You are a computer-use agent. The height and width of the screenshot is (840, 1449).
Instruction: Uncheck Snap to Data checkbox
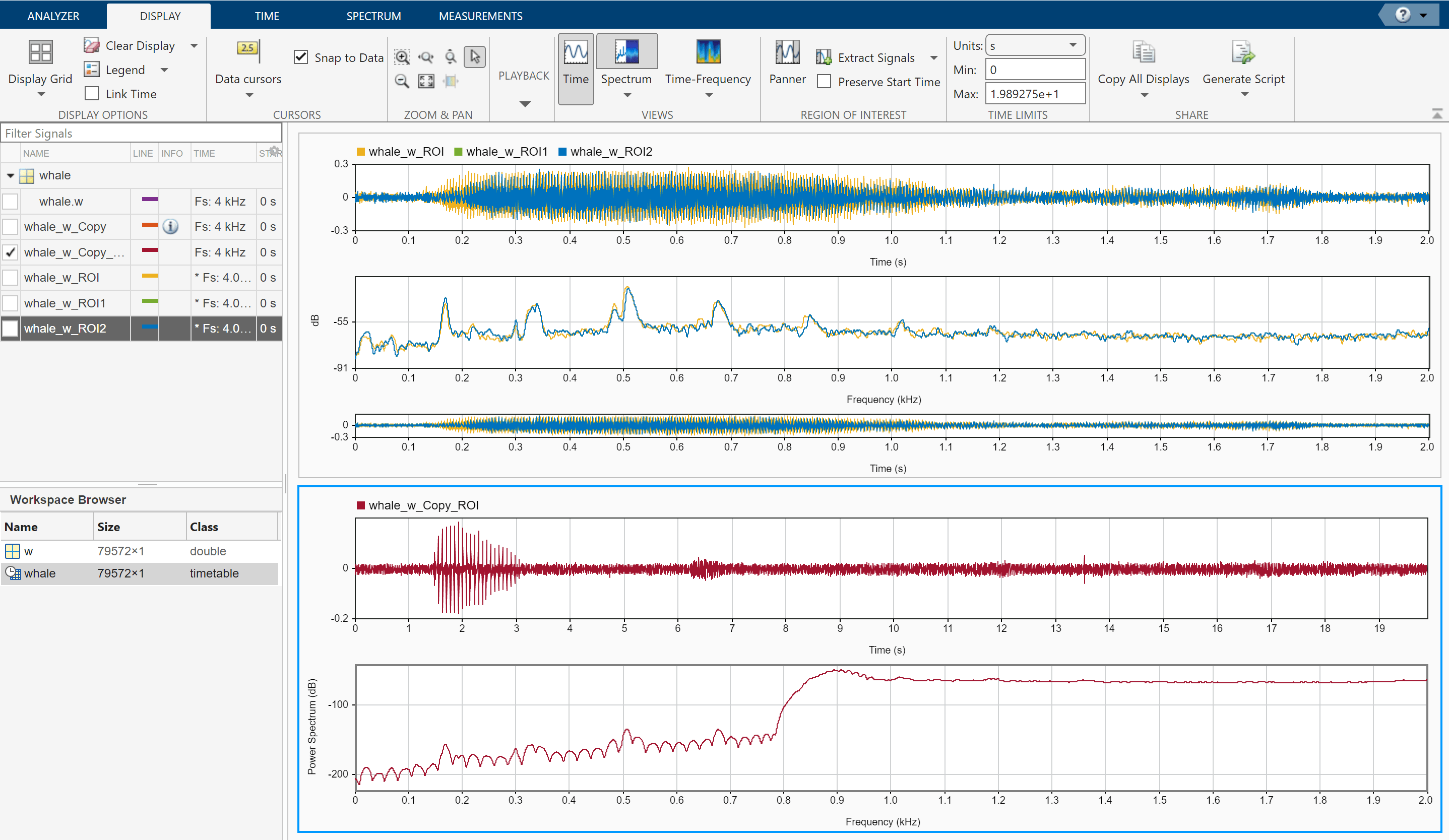click(301, 57)
